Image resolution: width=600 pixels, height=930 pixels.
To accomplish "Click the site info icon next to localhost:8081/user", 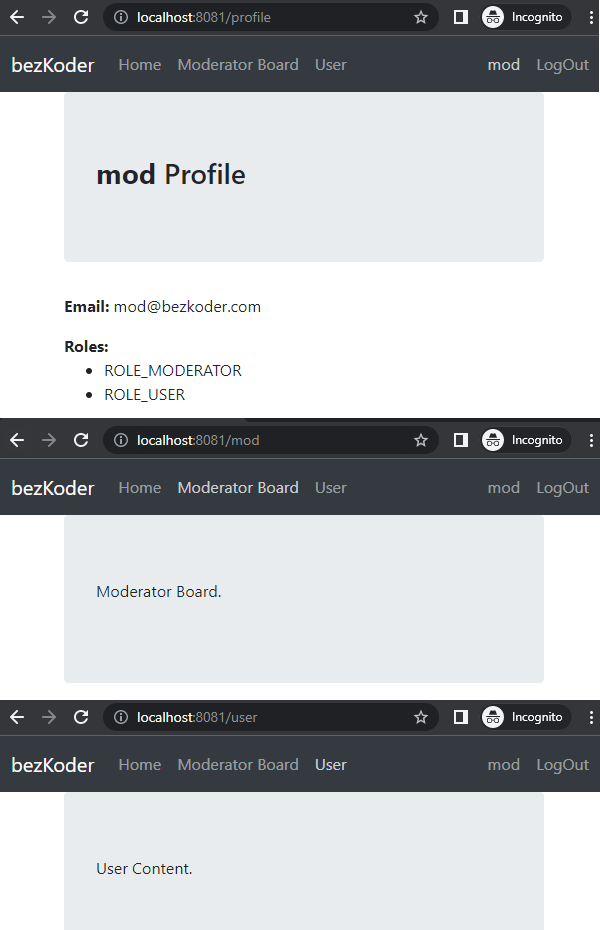I will pyautogui.click(x=121, y=717).
